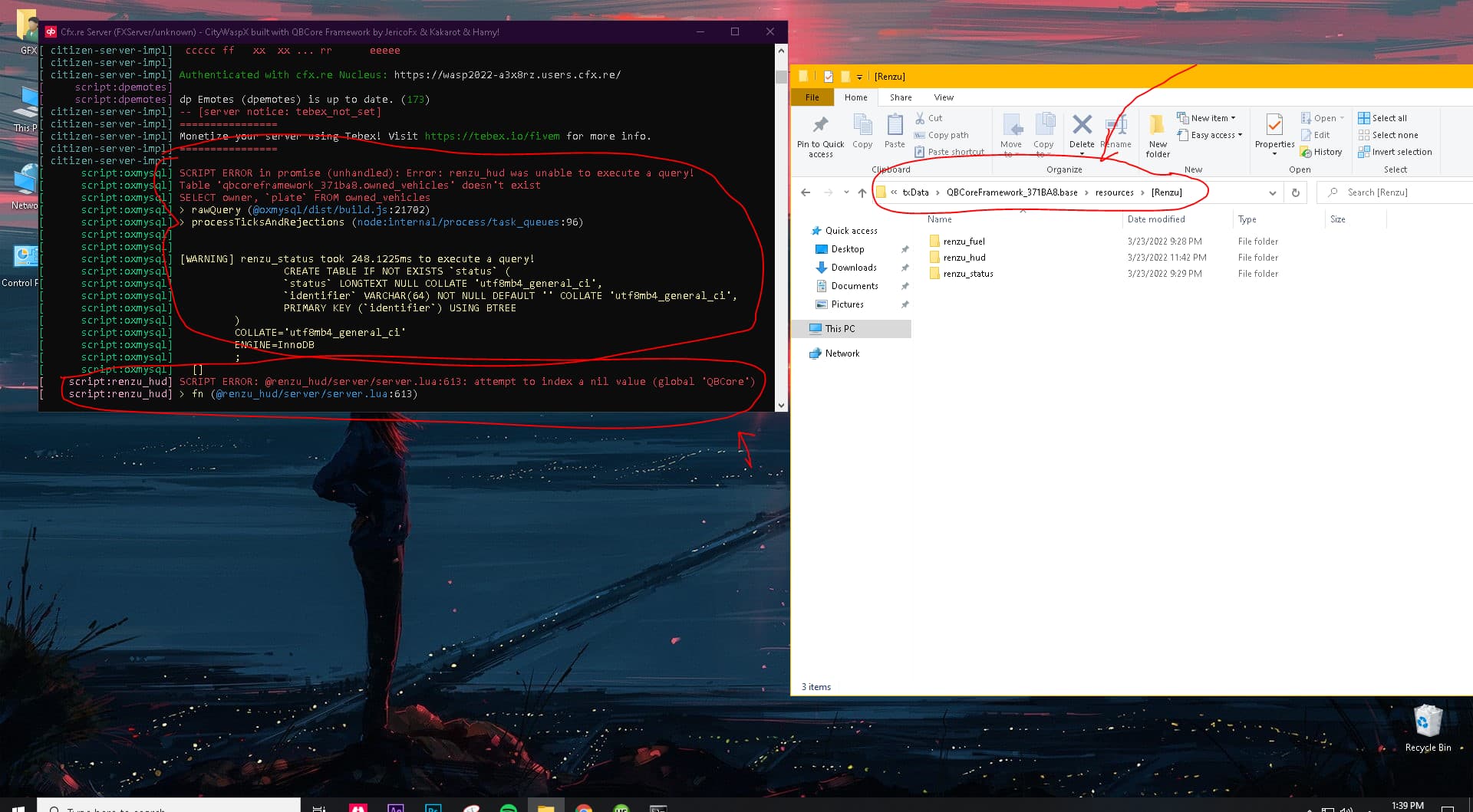Go up one folder level arrow
This screenshot has height=812, width=1473.
click(x=862, y=192)
